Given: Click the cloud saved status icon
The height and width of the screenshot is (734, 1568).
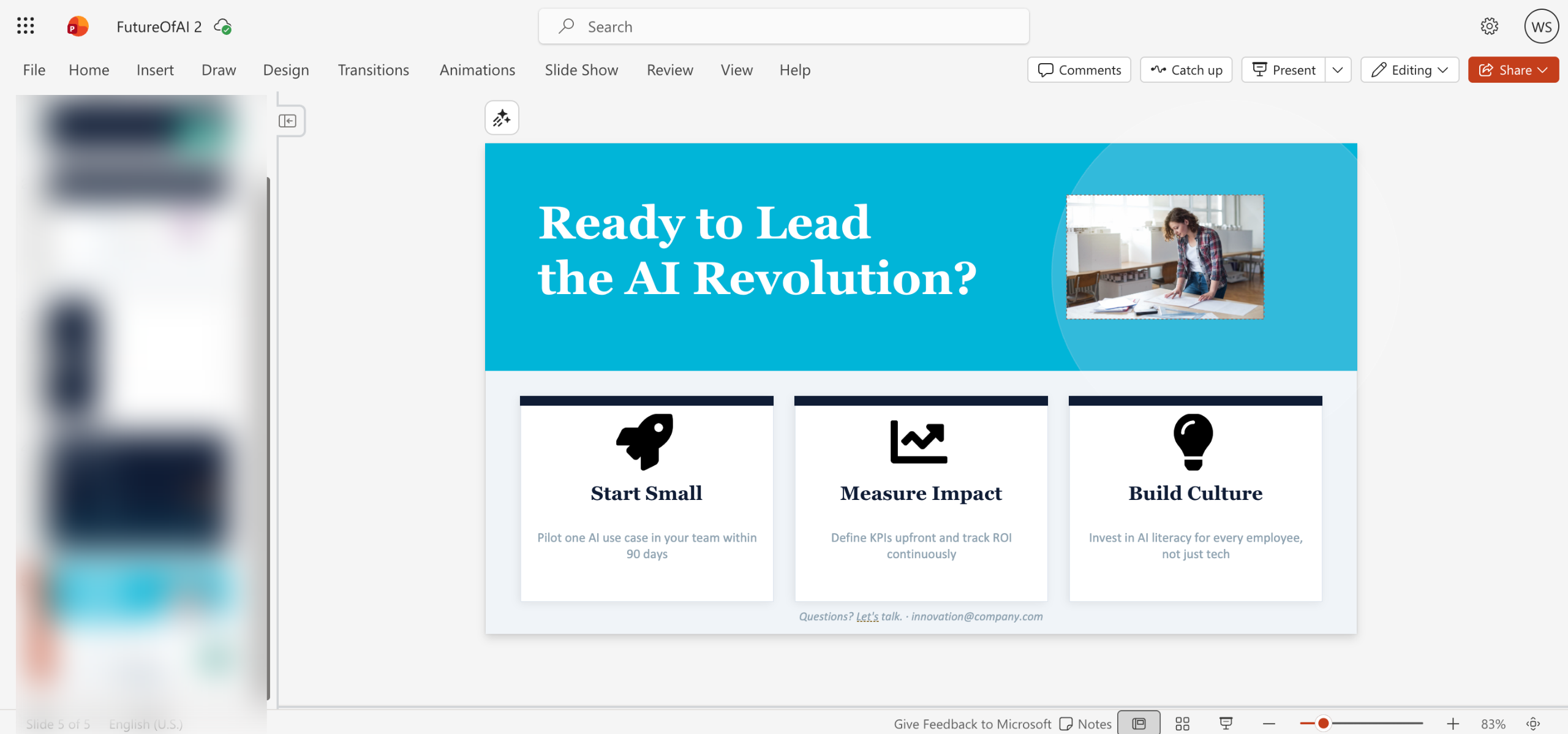Looking at the screenshot, I should 222,26.
